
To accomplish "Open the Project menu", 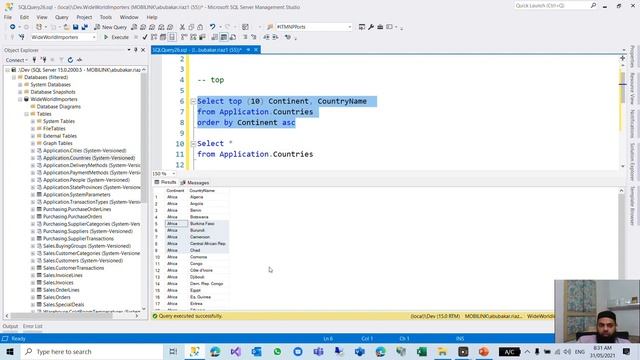I will coord(84,17).
